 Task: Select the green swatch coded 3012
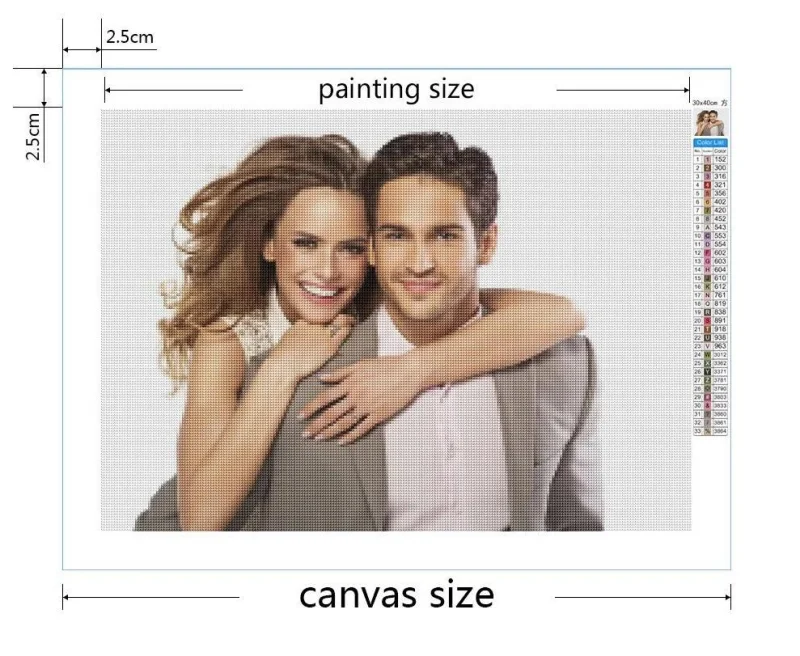(708, 355)
